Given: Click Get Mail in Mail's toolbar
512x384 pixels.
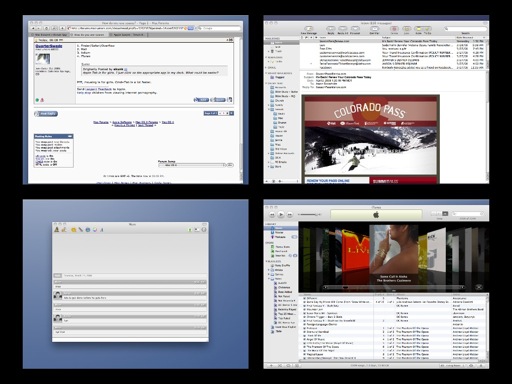Looking at the screenshot, I should [374, 29].
